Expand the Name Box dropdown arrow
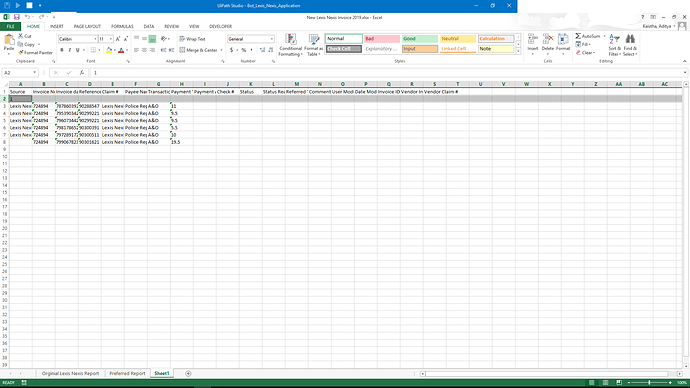The height and width of the screenshot is (388, 690). tap(34, 73)
